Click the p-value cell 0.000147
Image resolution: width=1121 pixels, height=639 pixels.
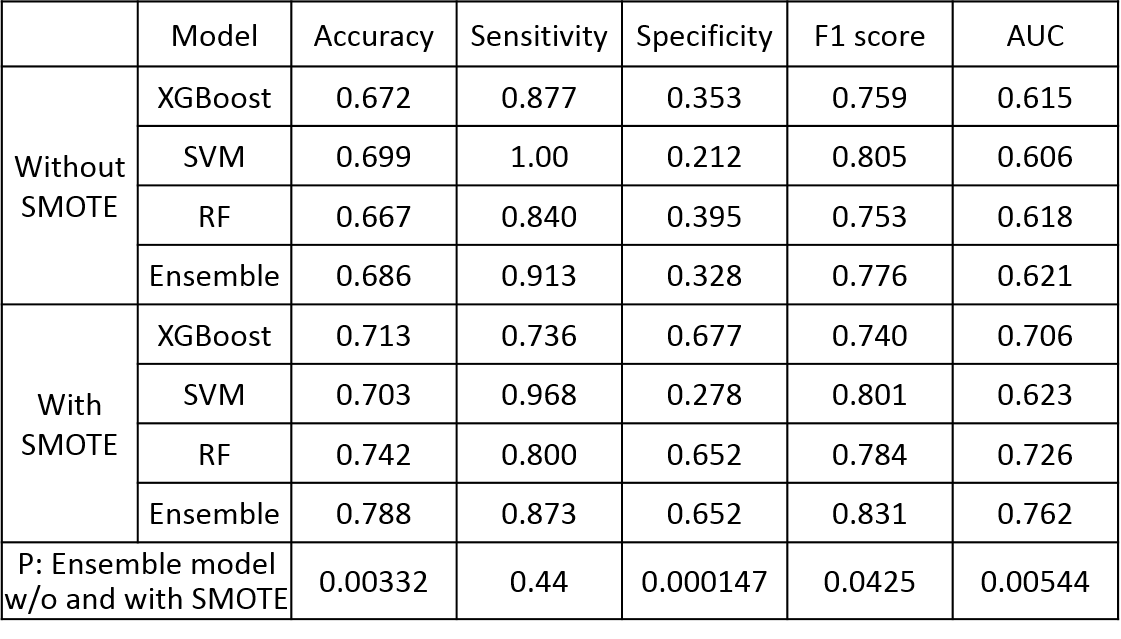pyautogui.click(x=704, y=581)
